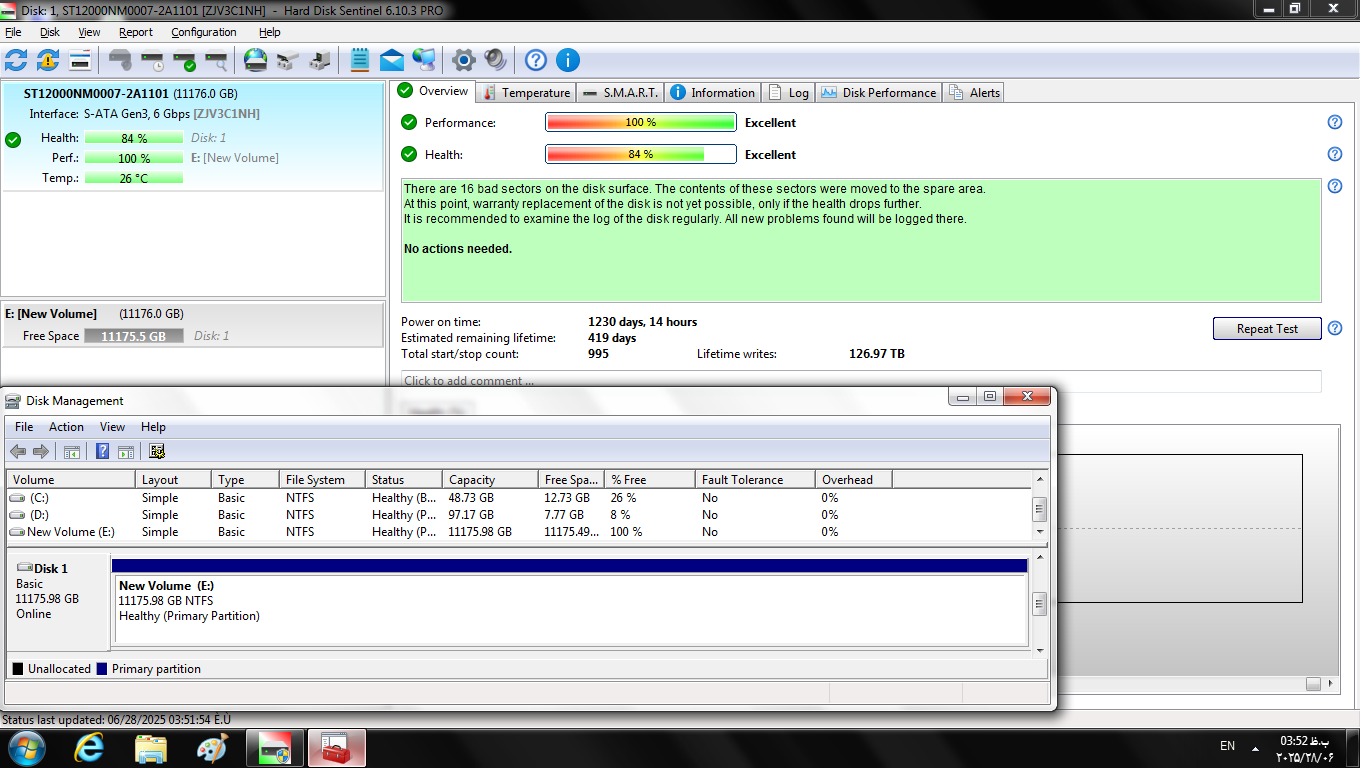Open the Disk Performance tab
This screenshot has width=1364, height=769.
click(879, 92)
